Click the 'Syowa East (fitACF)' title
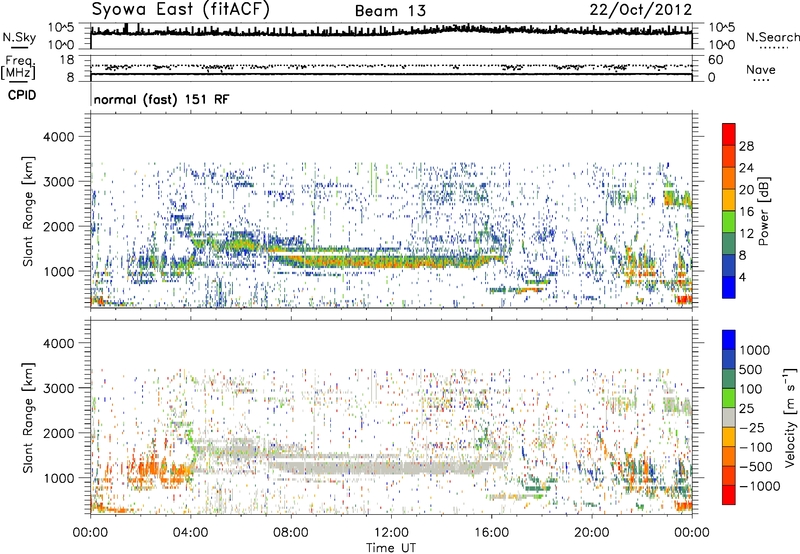Viewport: 800px width, 554px height. pyautogui.click(x=180, y=10)
